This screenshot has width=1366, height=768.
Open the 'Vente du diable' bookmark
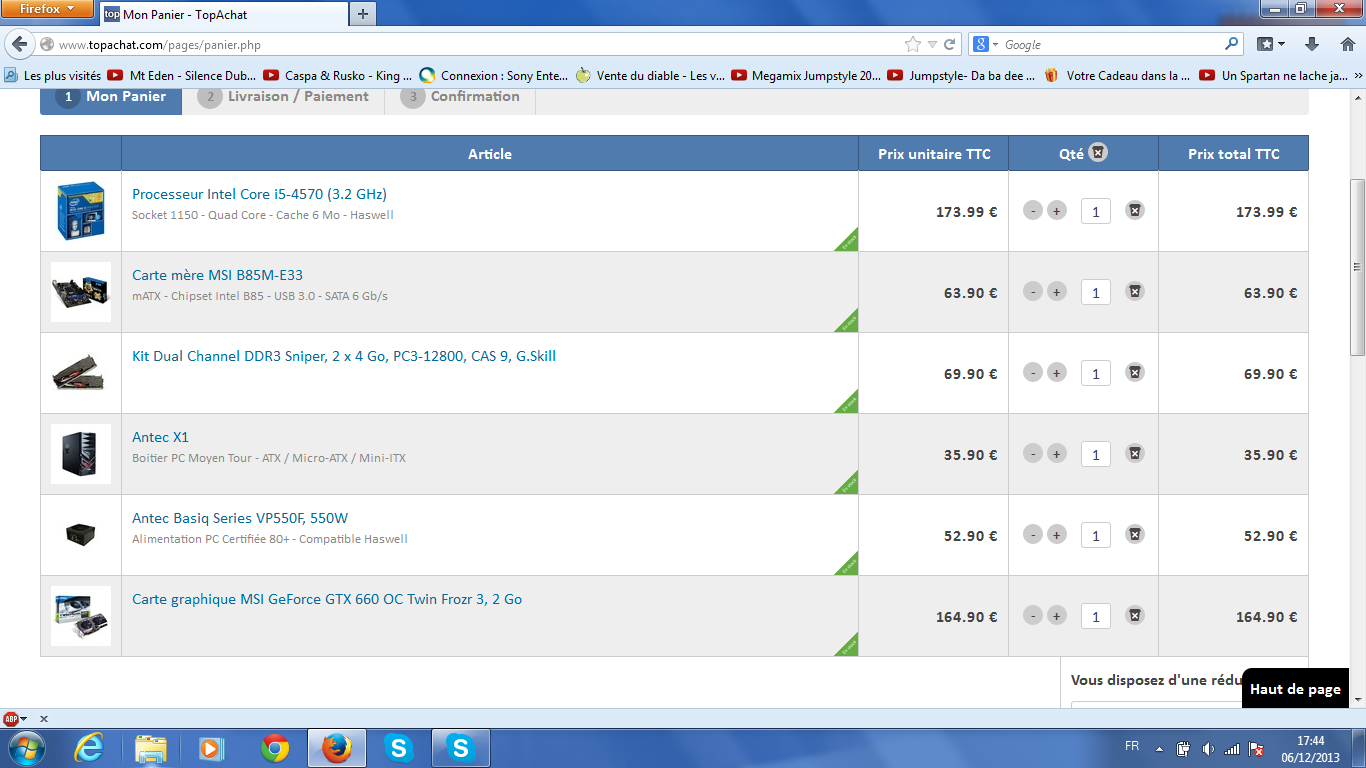(649, 75)
